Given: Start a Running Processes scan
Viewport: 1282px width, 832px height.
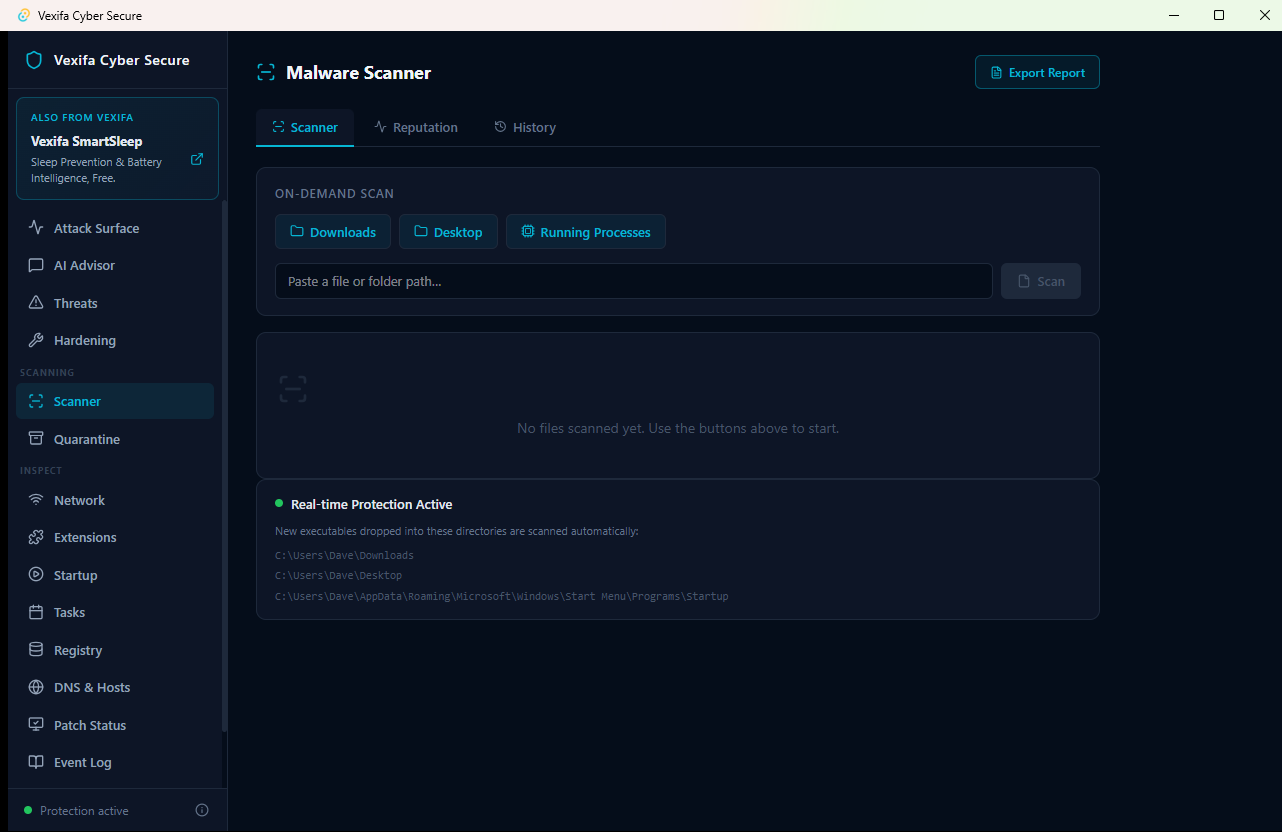Looking at the screenshot, I should 586,232.
